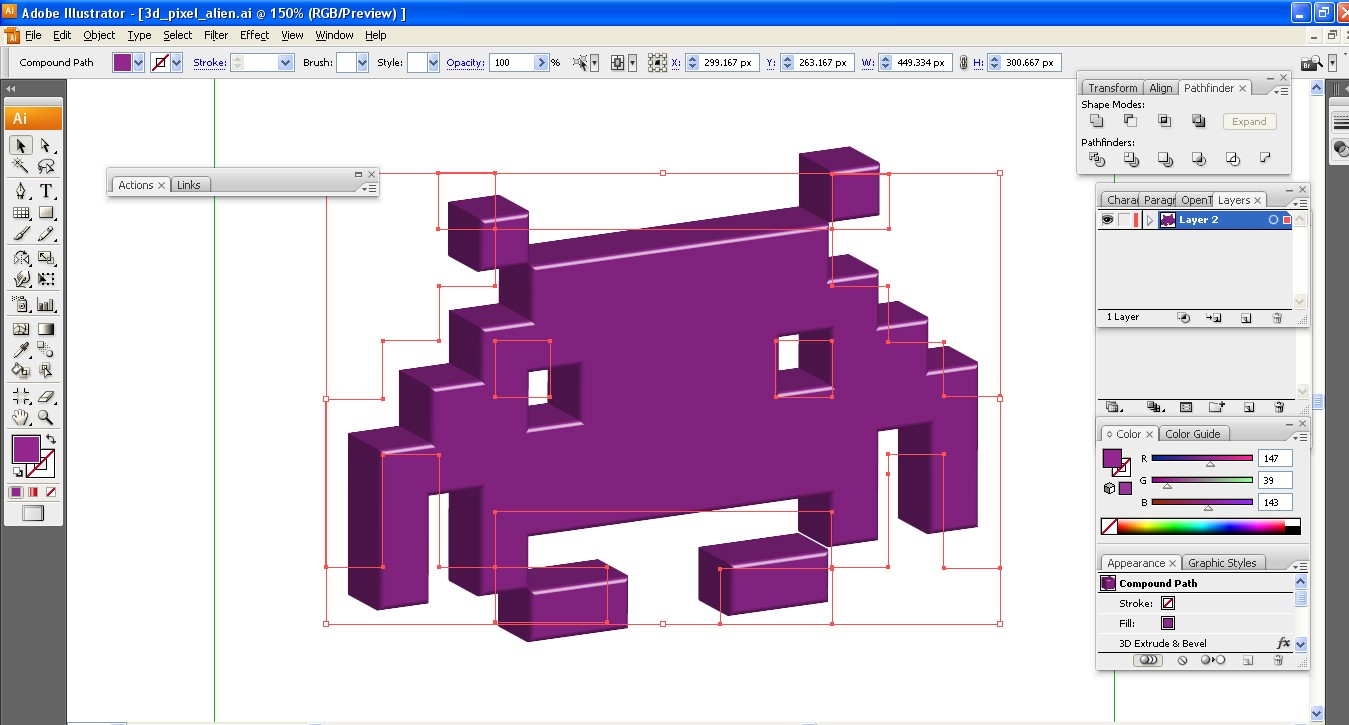Open the Style dropdown in control bar
This screenshot has width=1349, height=725.
point(433,62)
